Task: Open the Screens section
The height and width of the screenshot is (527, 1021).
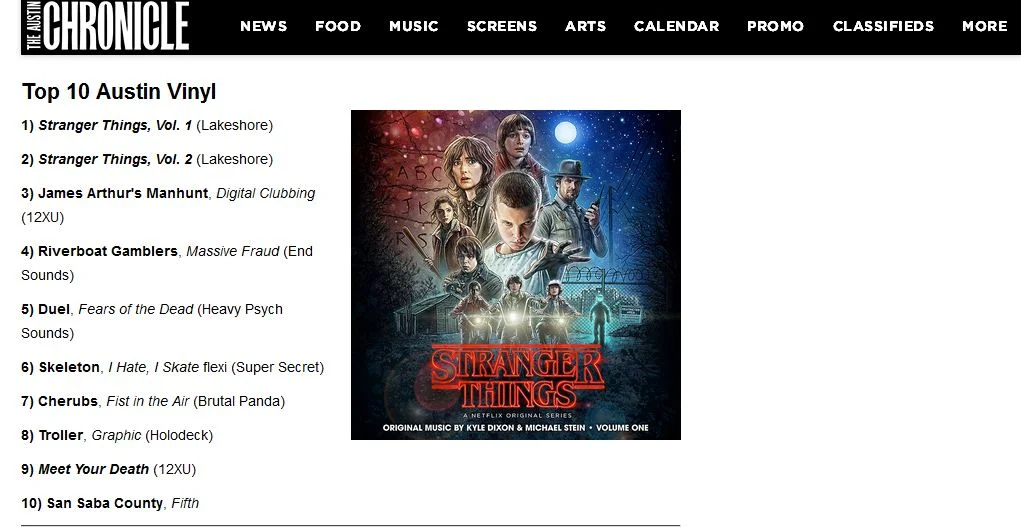Action: [501, 26]
